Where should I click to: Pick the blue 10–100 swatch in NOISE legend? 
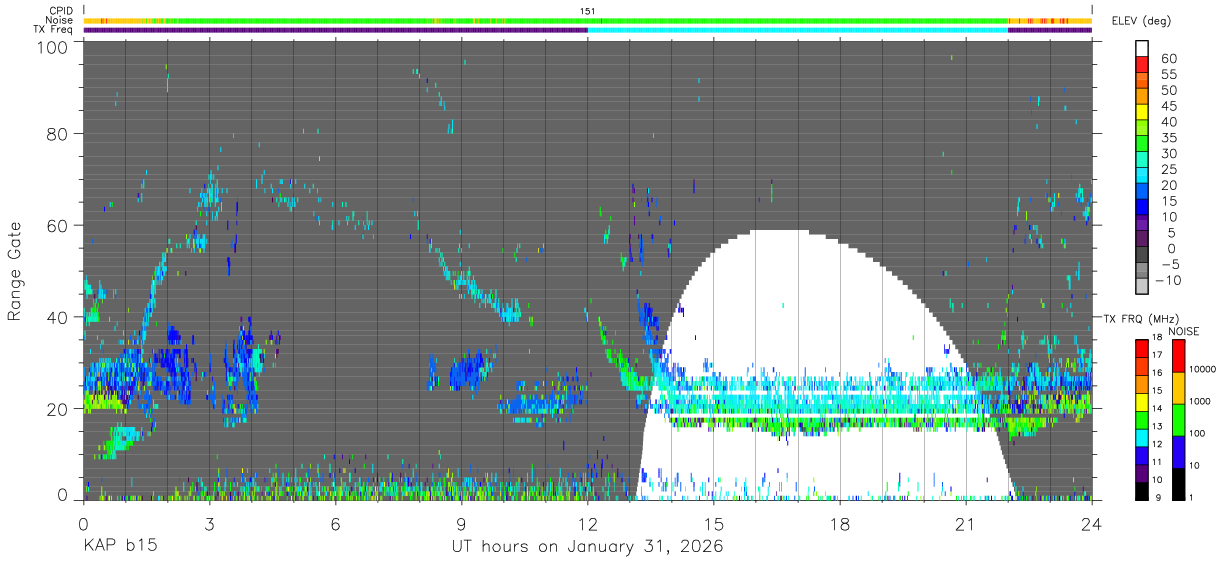[x=1177, y=452]
